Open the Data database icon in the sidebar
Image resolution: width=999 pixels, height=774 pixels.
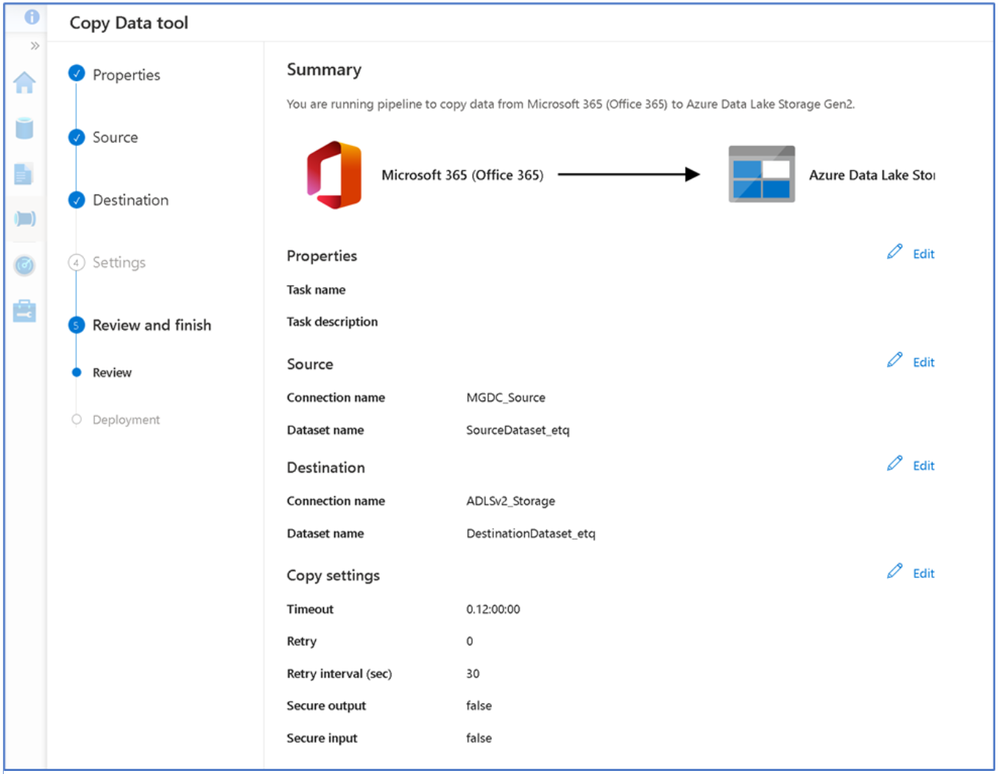pyautogui.click(x=25, y=127)
